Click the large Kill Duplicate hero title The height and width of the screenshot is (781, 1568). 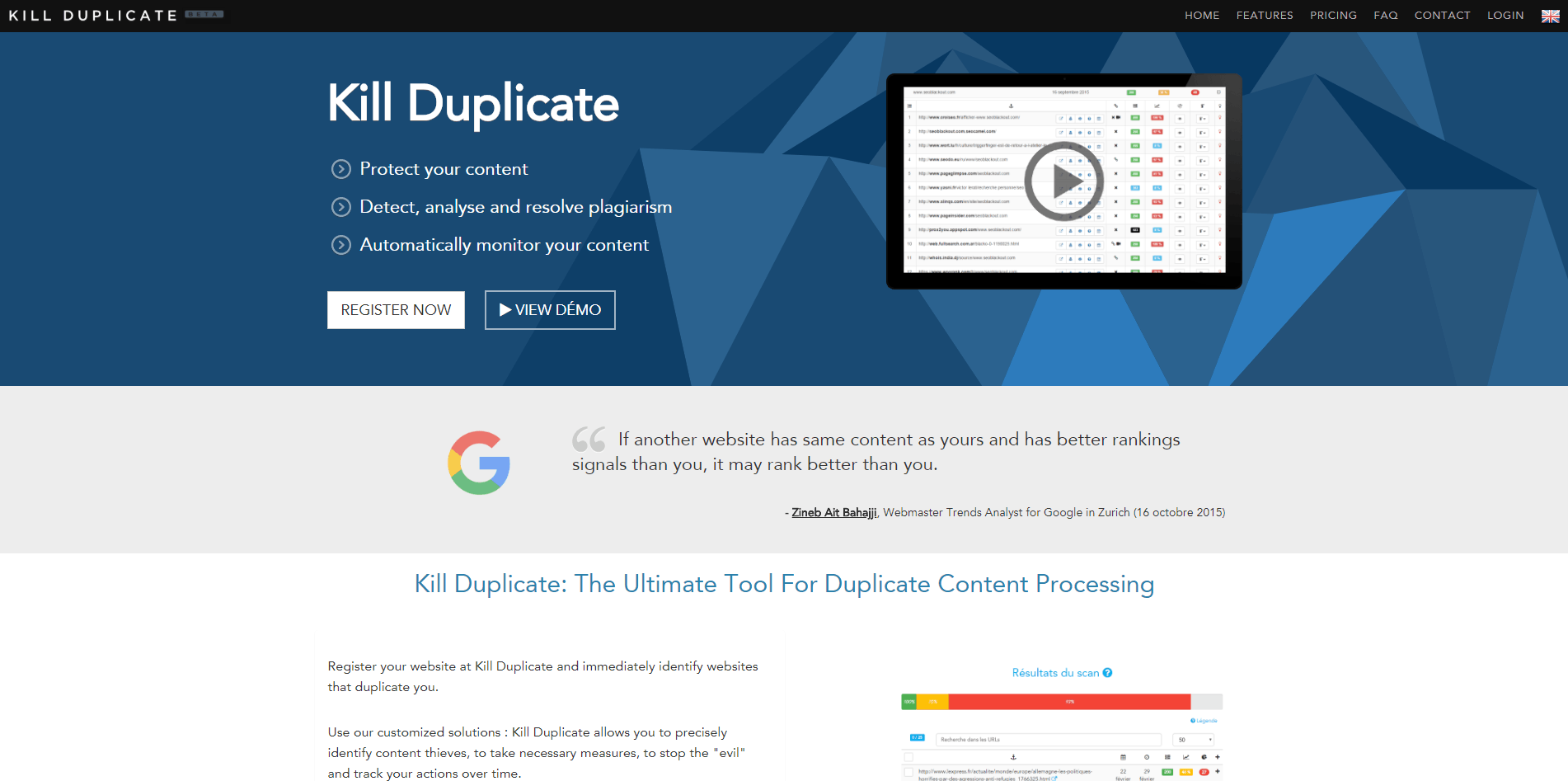click(473, 103)
